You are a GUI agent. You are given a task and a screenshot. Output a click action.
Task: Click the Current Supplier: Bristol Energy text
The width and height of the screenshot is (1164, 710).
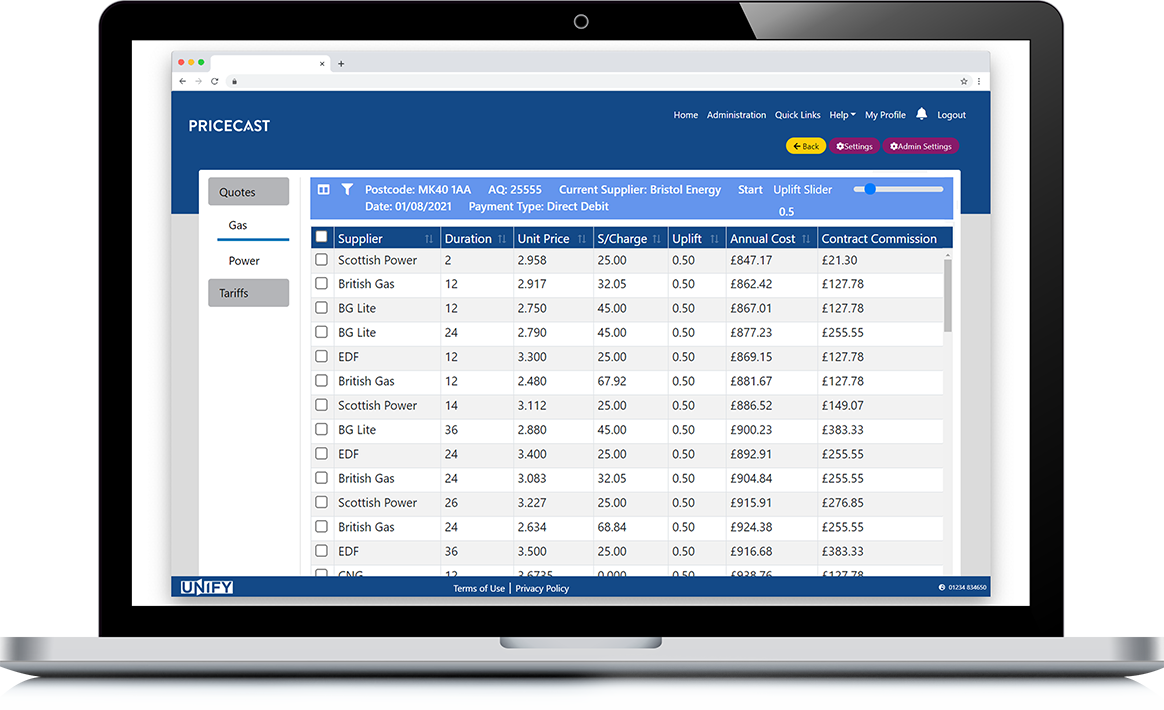[640, 189]
